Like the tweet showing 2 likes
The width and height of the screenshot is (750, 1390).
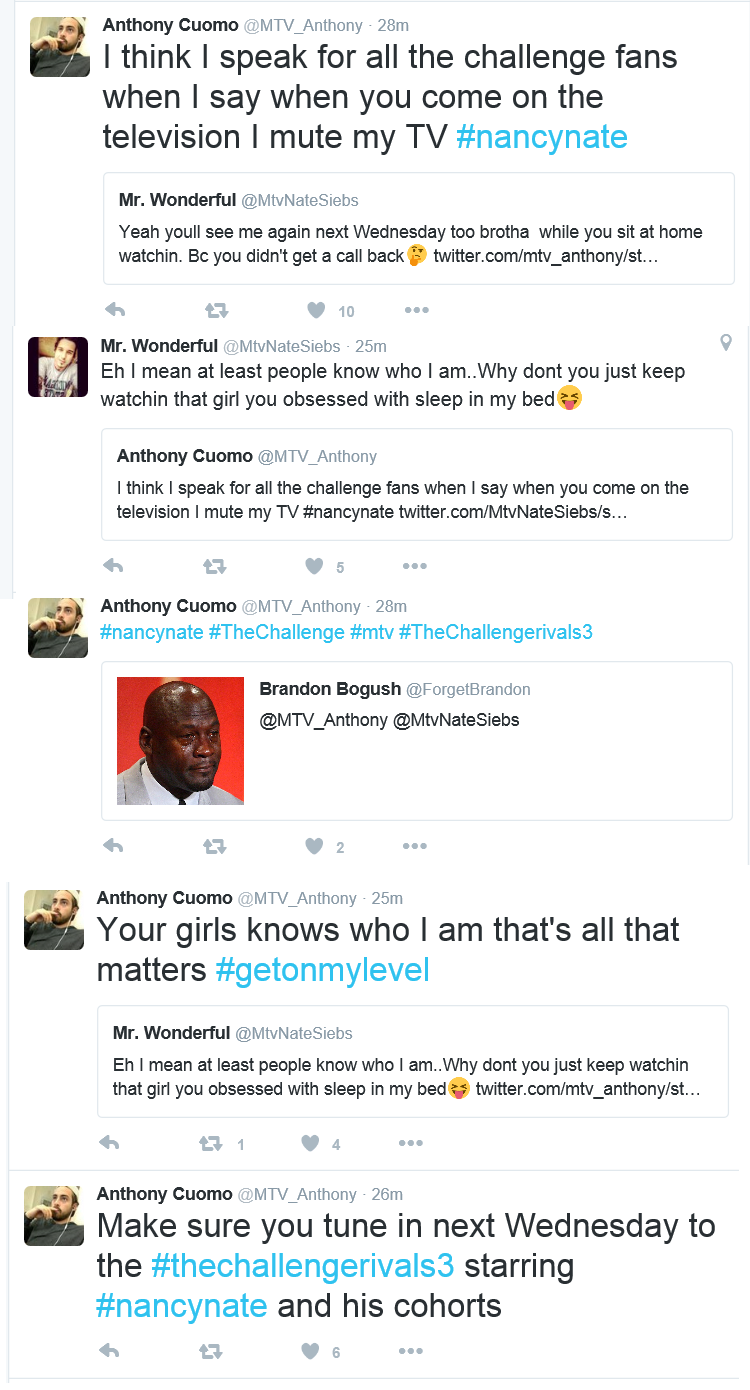click(314, 846)
